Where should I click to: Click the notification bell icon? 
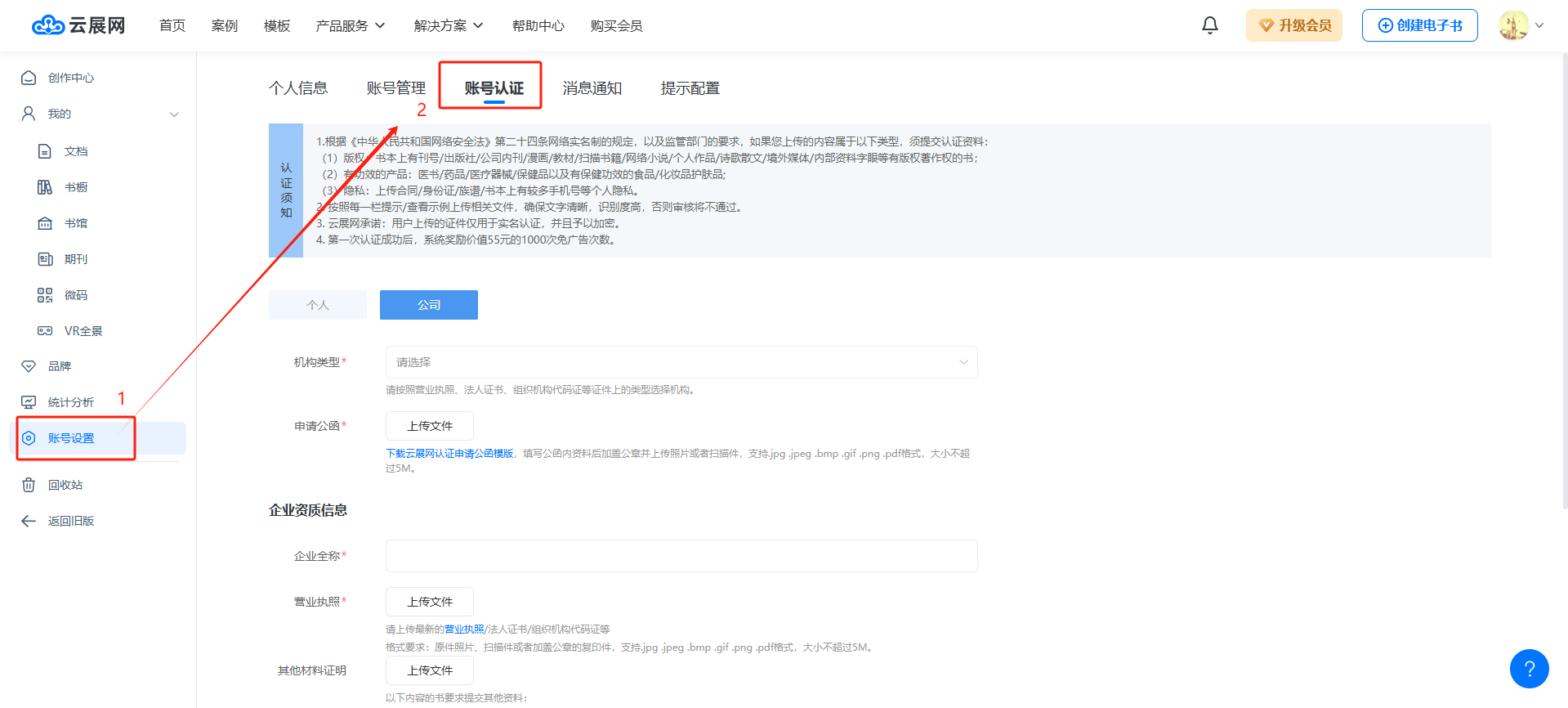[x=1210, y=25]
